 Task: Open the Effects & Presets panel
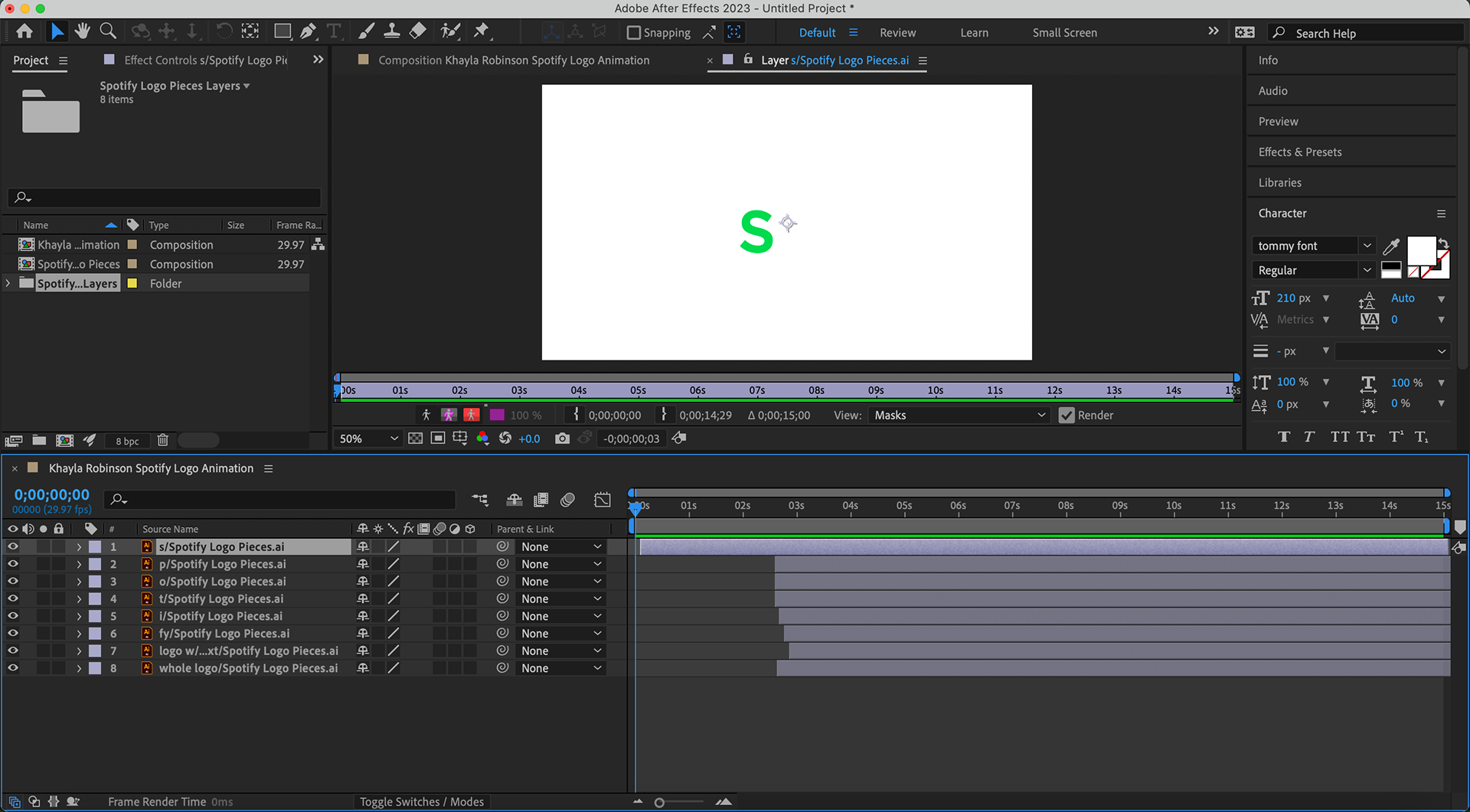(1299, 152)
